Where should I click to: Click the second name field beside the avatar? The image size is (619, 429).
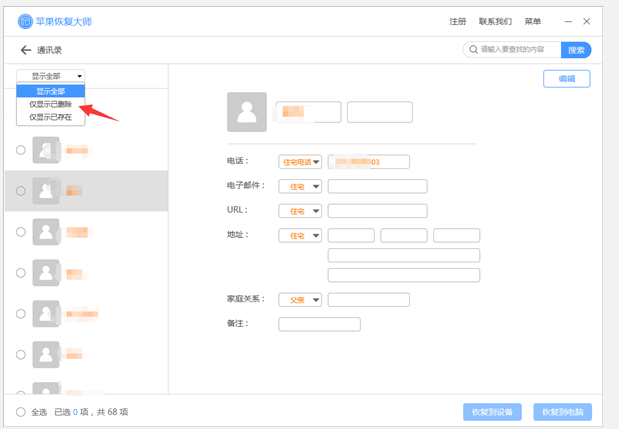pyautogui.click(x=380, y=112)
